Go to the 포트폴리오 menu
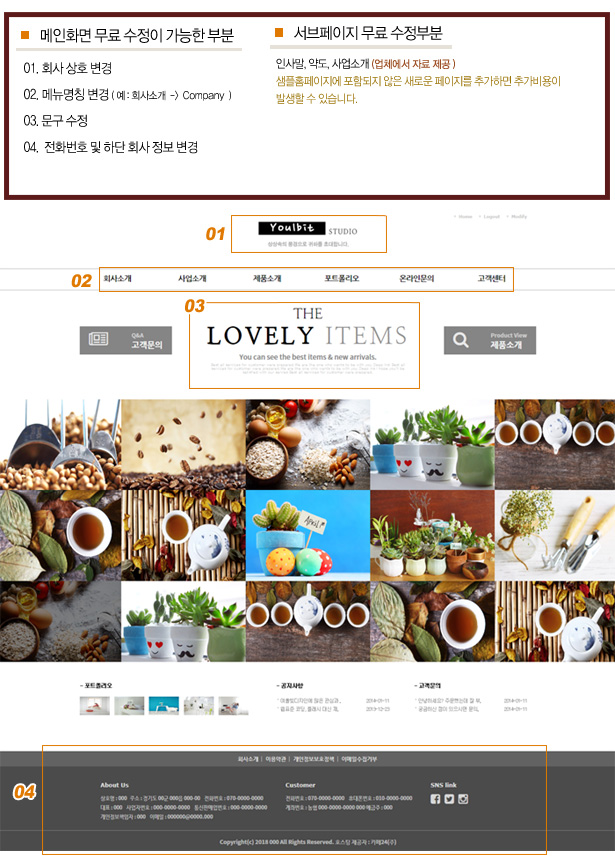The width and height of the screenshot is (615, 860). [x=342, y=279]
